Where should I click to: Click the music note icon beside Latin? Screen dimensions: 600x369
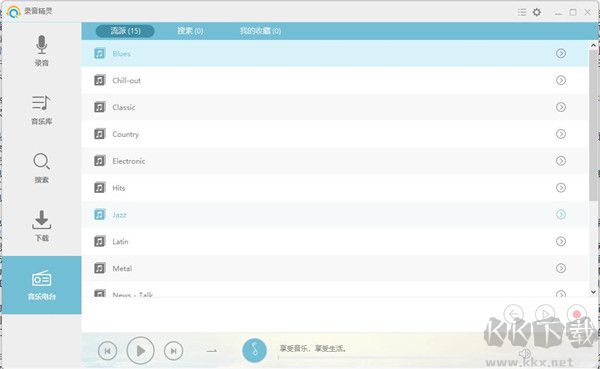click(99, 241)
